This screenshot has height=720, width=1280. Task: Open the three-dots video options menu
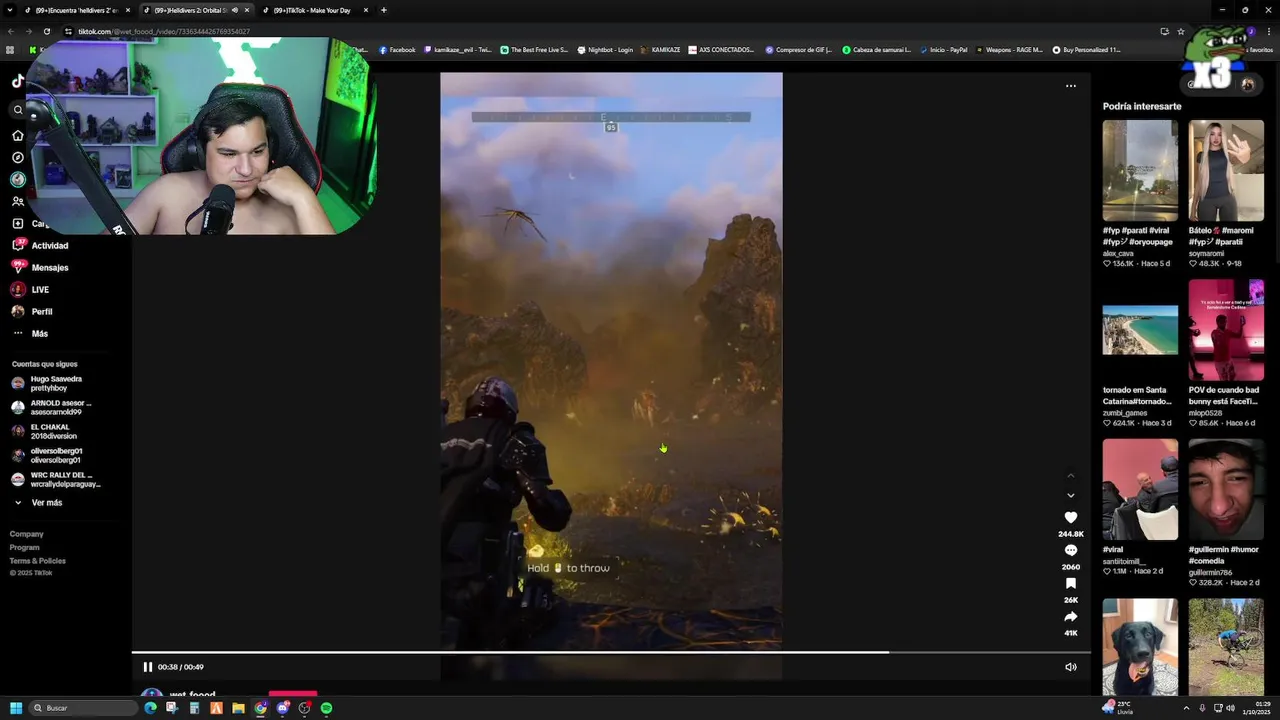pos(1070,86)
